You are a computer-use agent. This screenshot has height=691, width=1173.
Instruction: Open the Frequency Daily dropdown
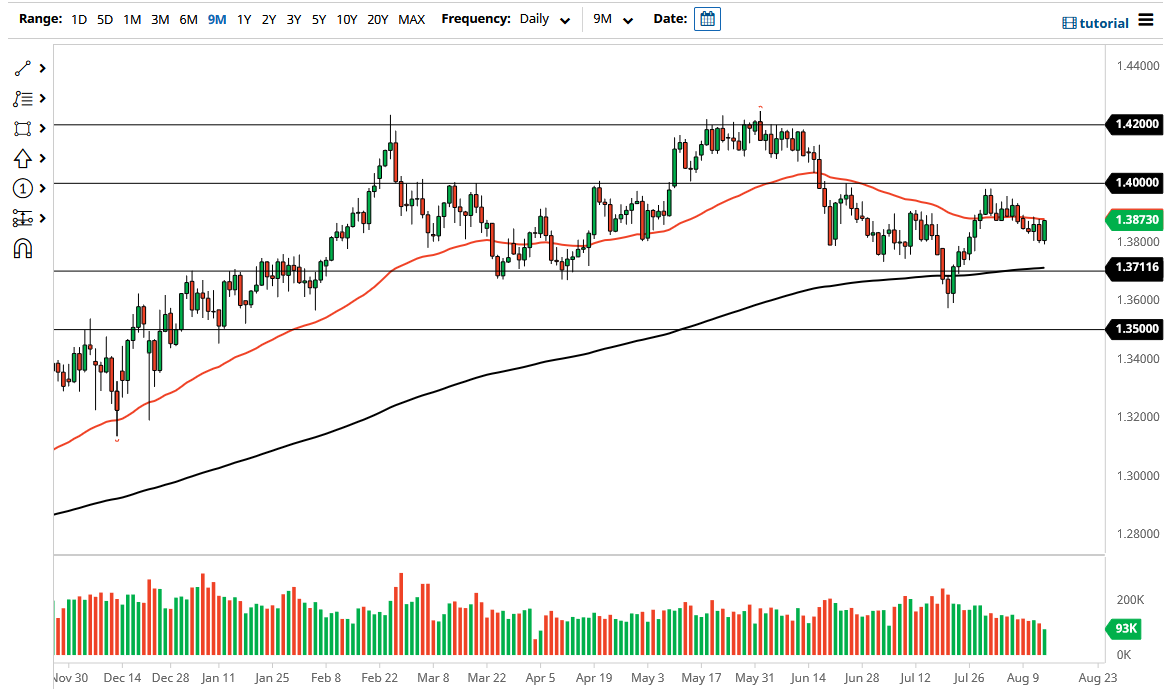[x=545, y=19]
